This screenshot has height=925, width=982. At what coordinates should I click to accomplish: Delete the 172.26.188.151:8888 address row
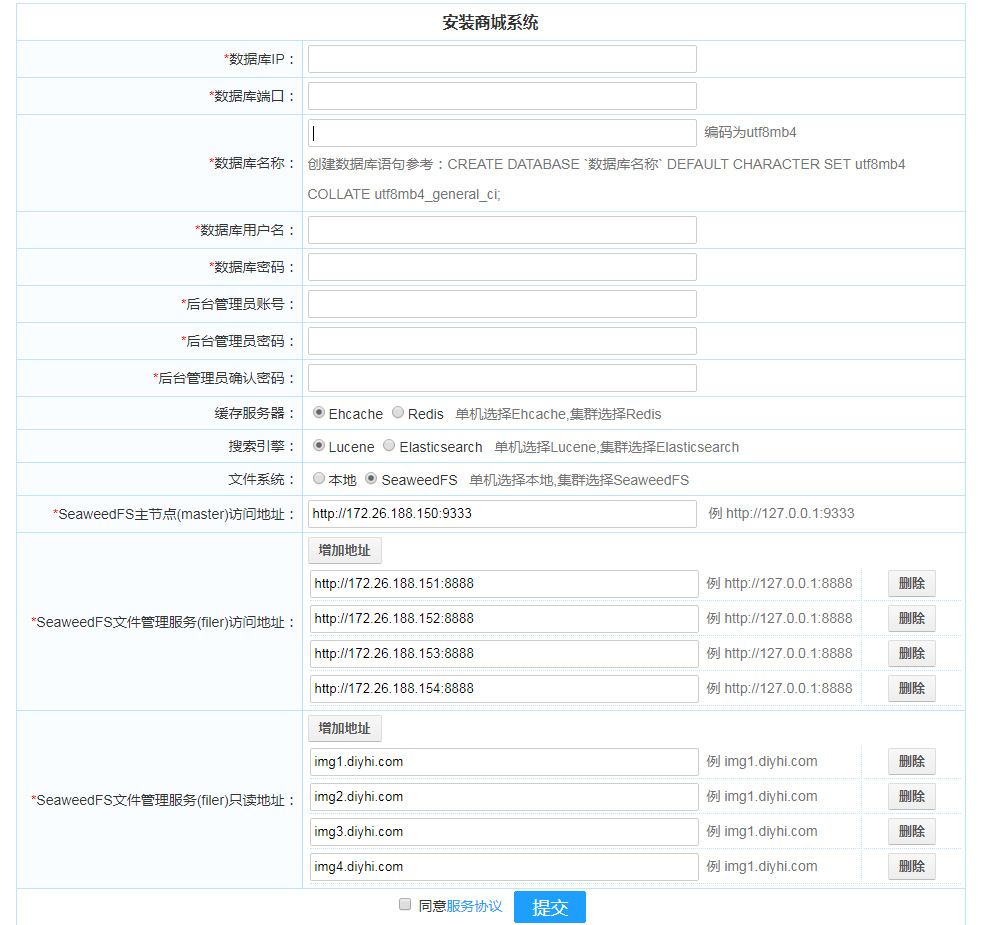click(x=912, y=584)
